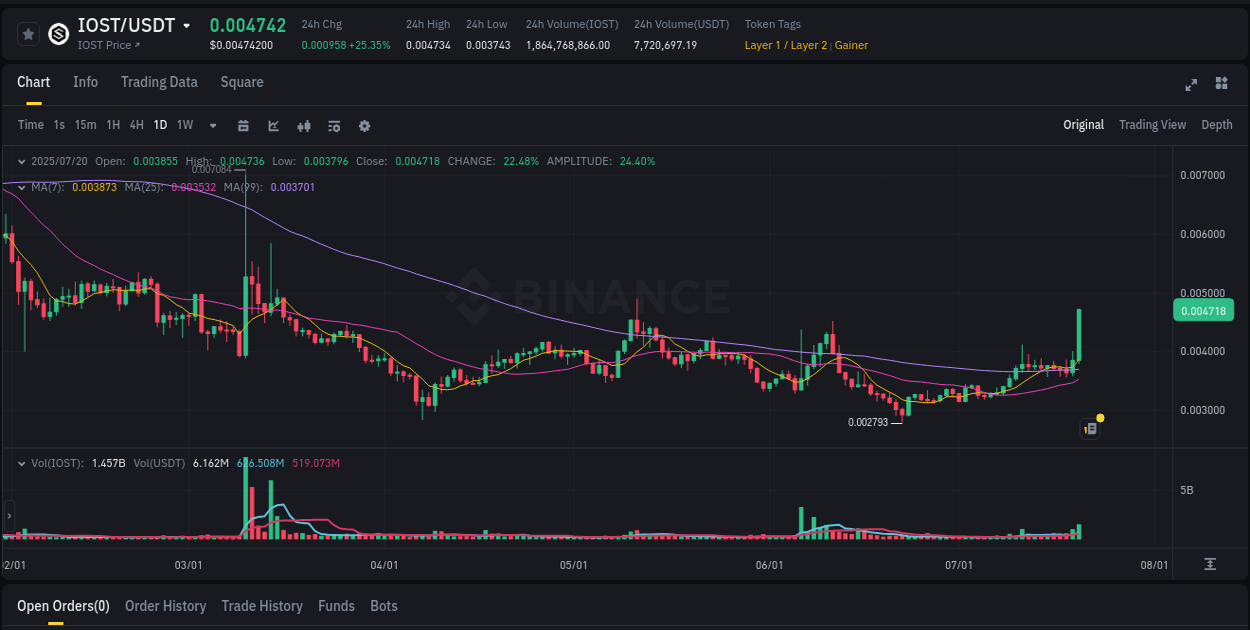Open the extra timeframe dropdown arrow
Image resolution: width=1250 pixels, height=630 pixels.
(x=211, y=125)
